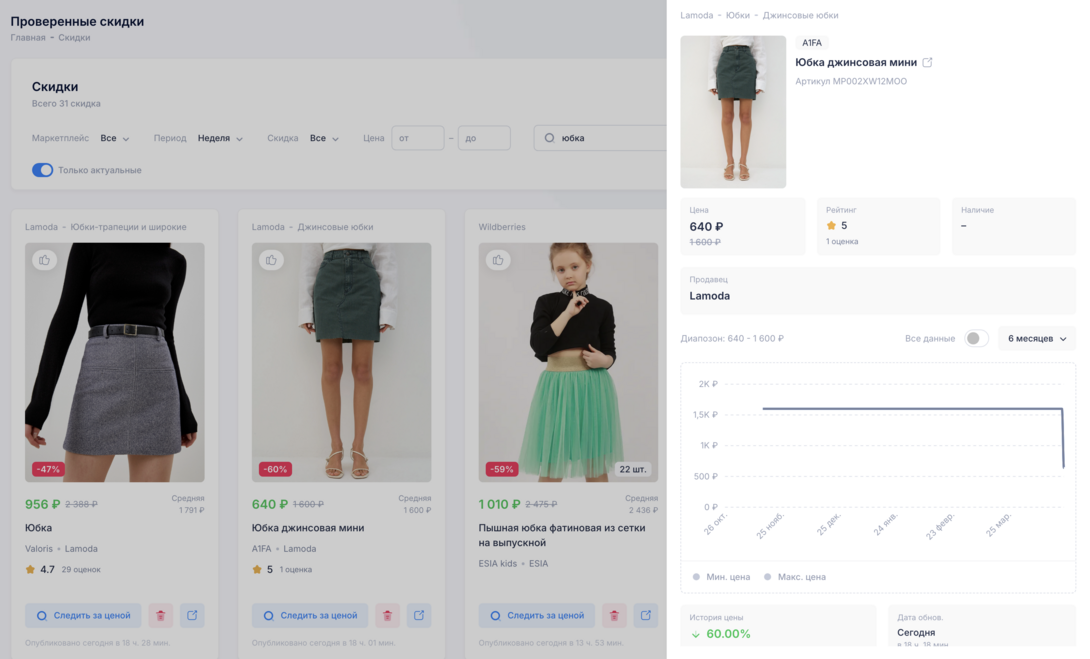Delete the Valoris skirt discount card
1090x659 pixels.
[161, 616]
